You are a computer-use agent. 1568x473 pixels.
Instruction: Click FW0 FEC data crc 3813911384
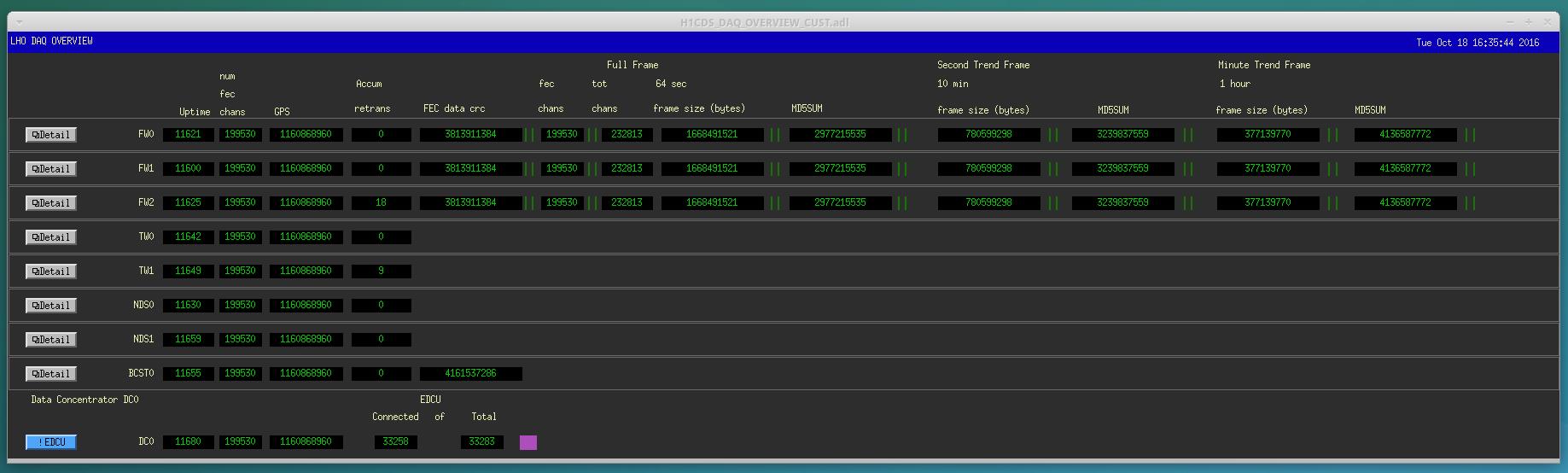(471, 135)
